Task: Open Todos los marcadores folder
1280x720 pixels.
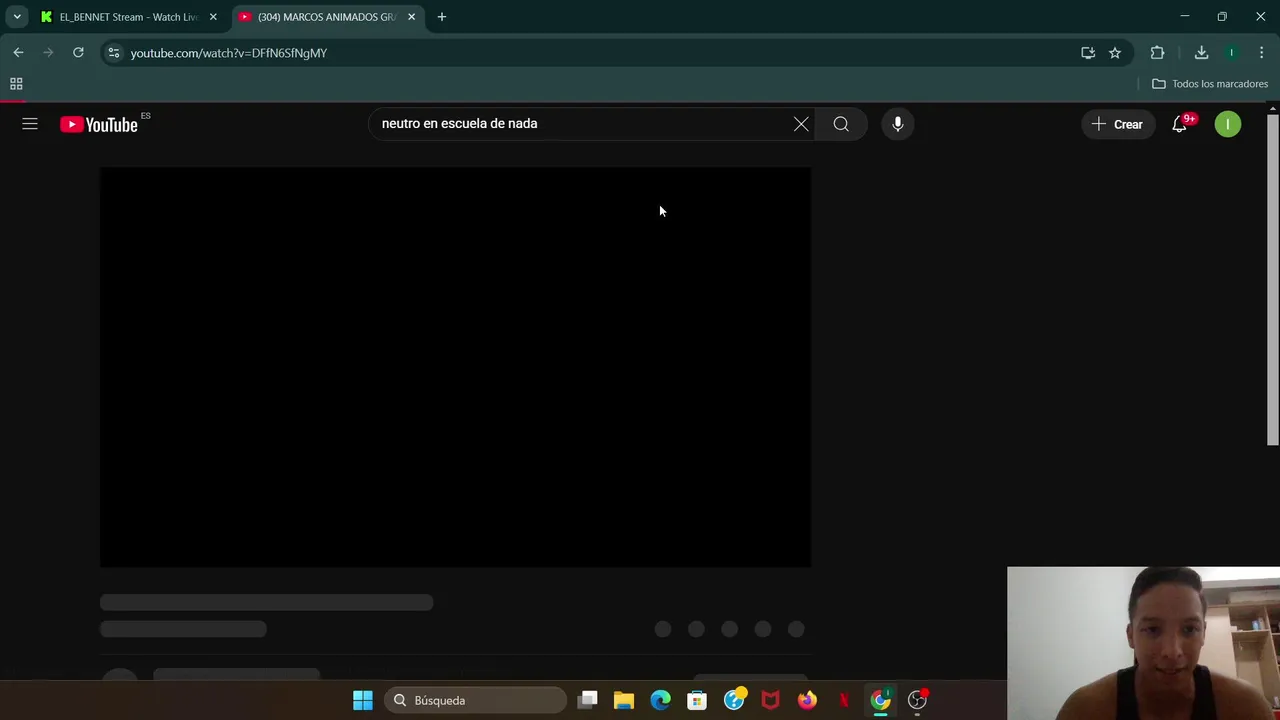Action: coord(1210,84)
